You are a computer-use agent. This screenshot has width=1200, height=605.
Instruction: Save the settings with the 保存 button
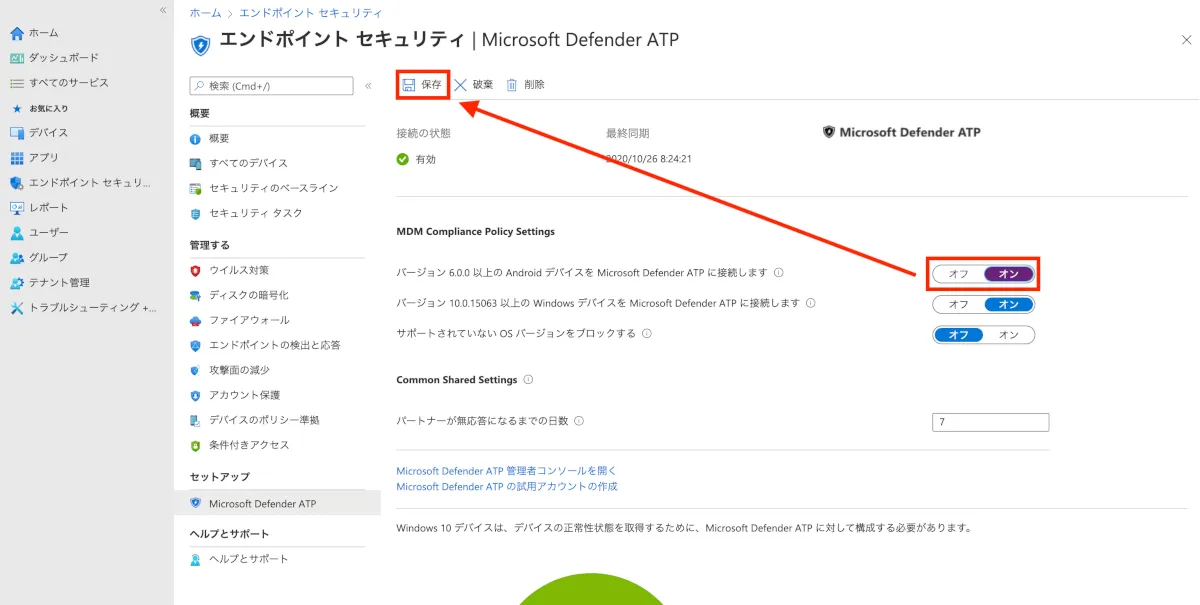(x=422, y=85)
